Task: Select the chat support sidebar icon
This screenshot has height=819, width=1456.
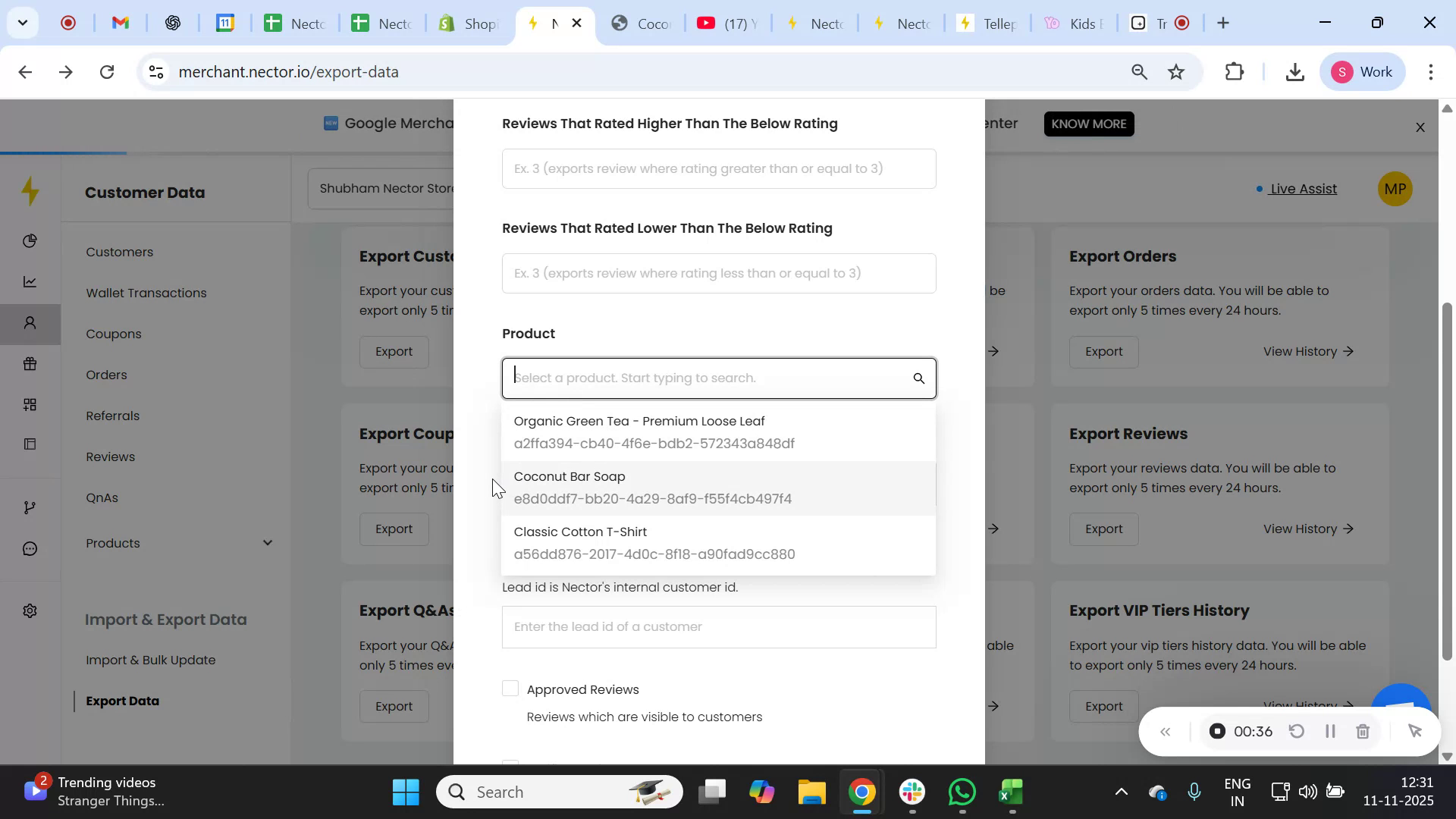Action: point(30,548)
